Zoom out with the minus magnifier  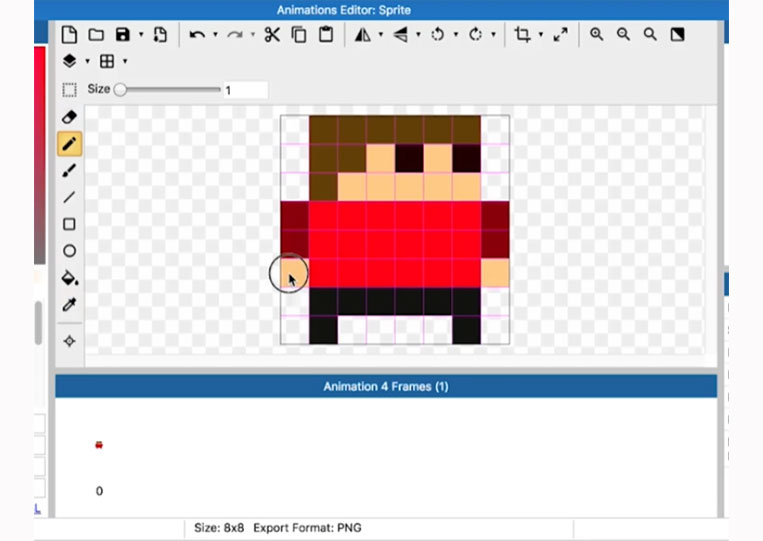click(623, 35)
